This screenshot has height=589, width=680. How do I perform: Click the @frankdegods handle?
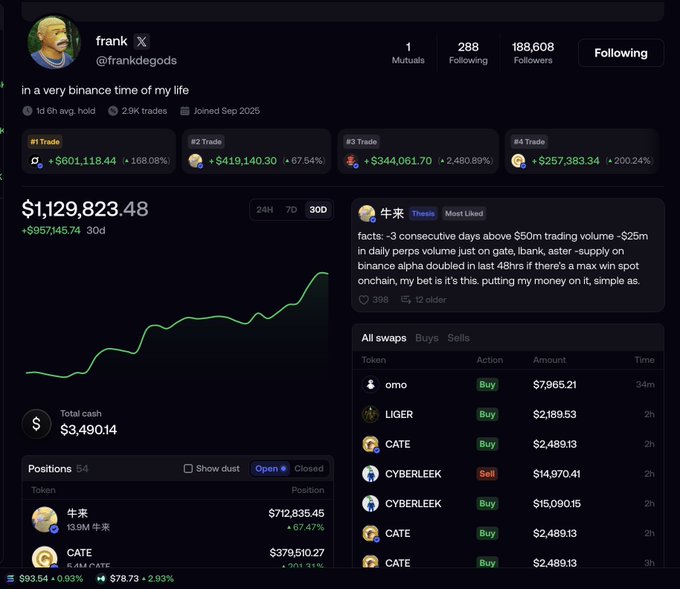tap(136, 60)
